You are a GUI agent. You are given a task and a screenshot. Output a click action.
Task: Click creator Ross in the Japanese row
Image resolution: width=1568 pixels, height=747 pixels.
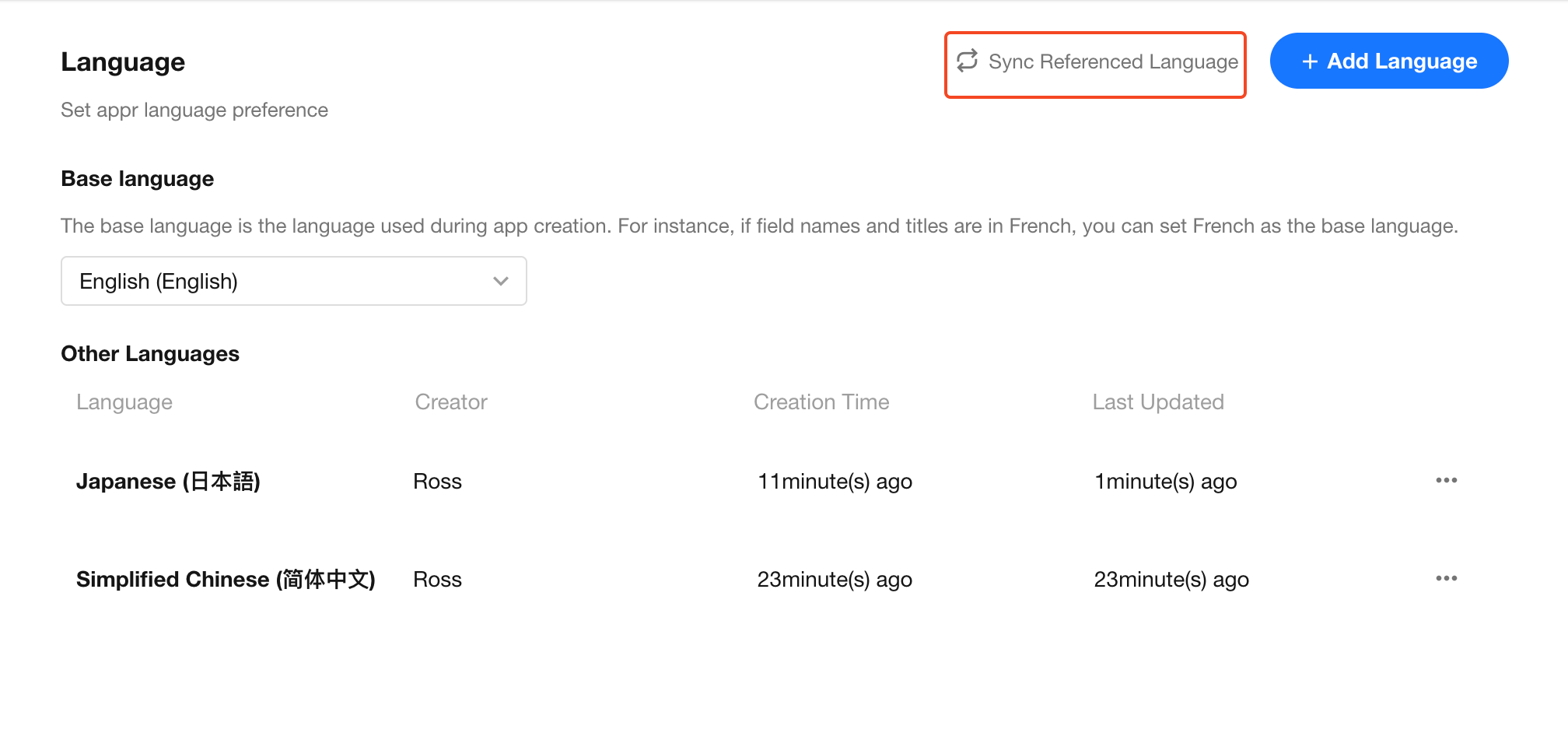[437, 482]
